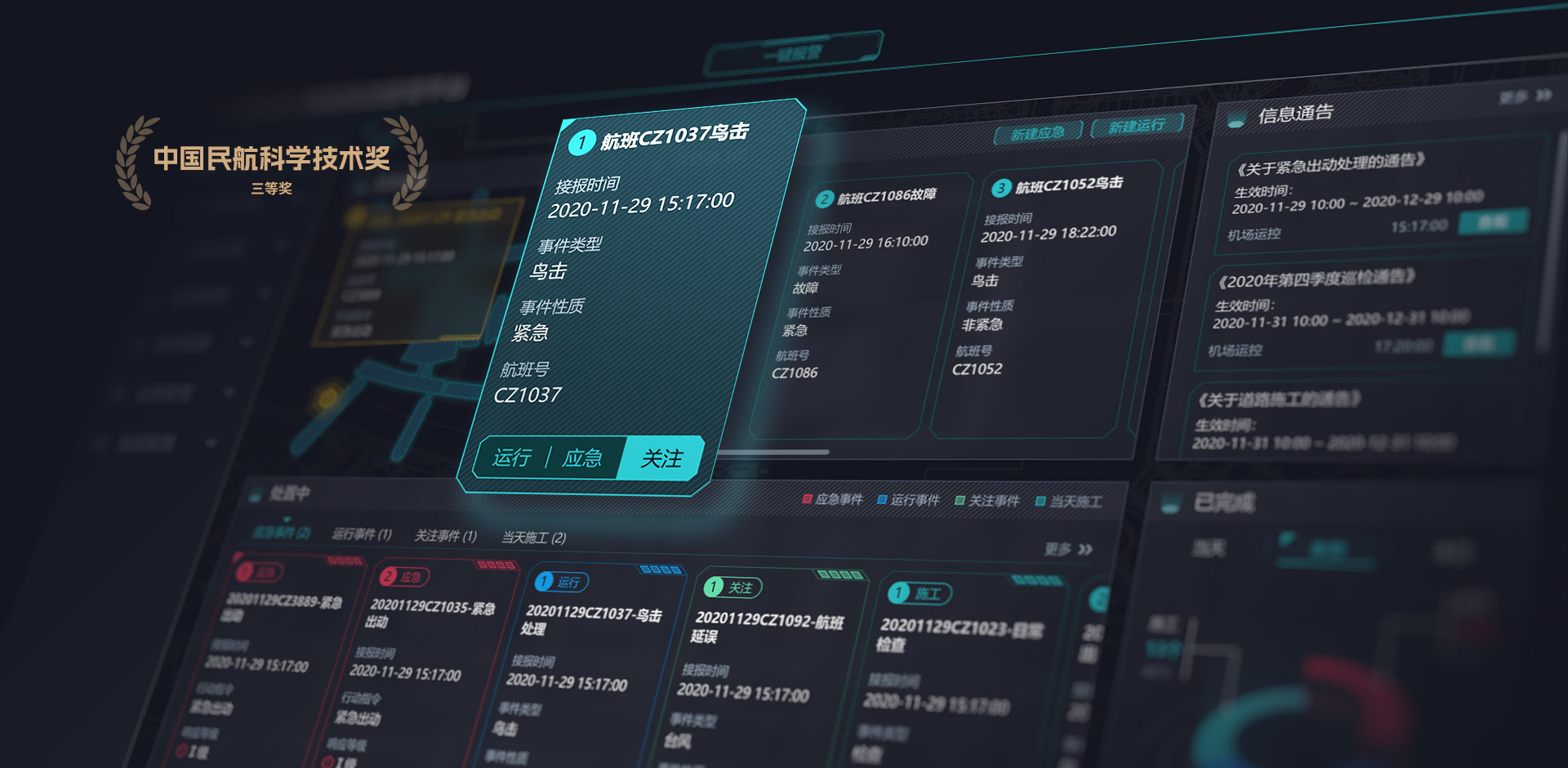The image size is (1568, 768).
Task: Click the number 3 badge on 航班CZ1052鸟击 card
Action: (x=1000, y=189)
